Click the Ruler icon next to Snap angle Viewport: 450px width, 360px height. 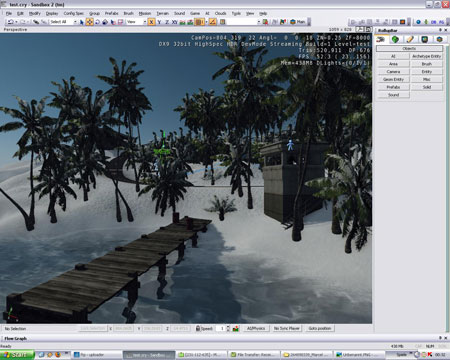pos(222,22)
